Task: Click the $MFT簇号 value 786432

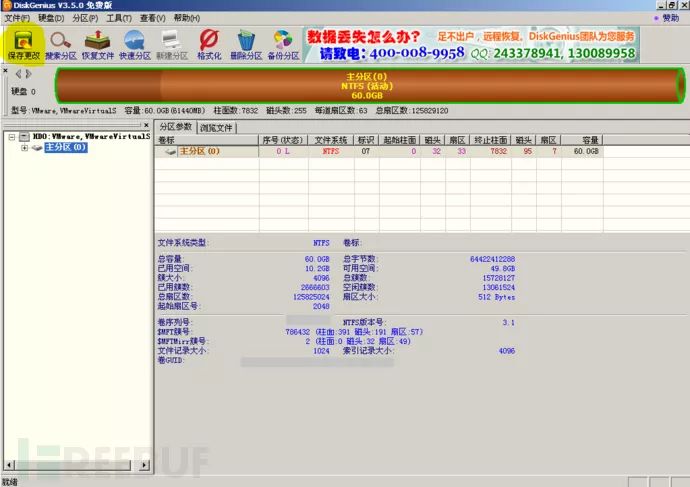Action: tap(297, 332)
